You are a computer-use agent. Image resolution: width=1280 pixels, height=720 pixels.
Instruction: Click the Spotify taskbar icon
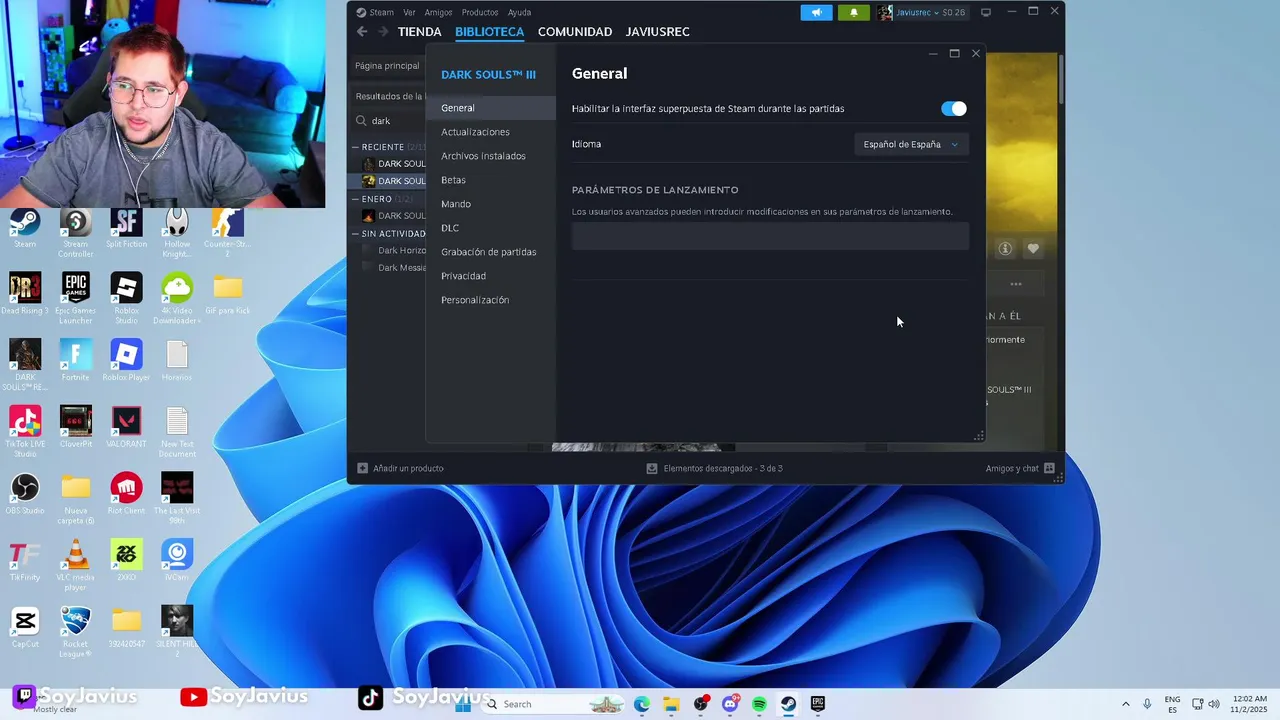click(x=759, y=704)
